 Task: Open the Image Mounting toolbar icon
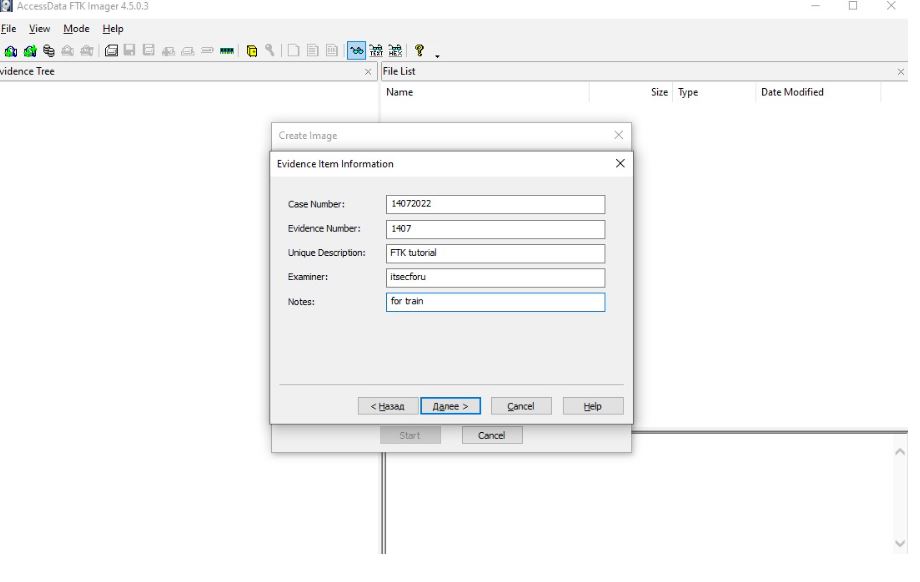49,51
